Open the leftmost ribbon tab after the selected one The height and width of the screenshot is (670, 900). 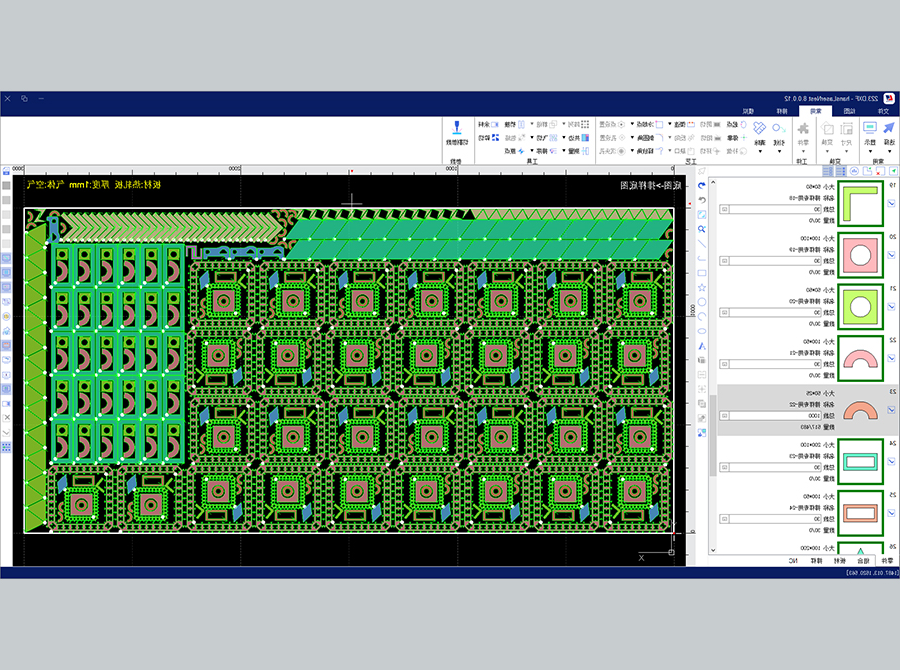(x=748, y=111)
